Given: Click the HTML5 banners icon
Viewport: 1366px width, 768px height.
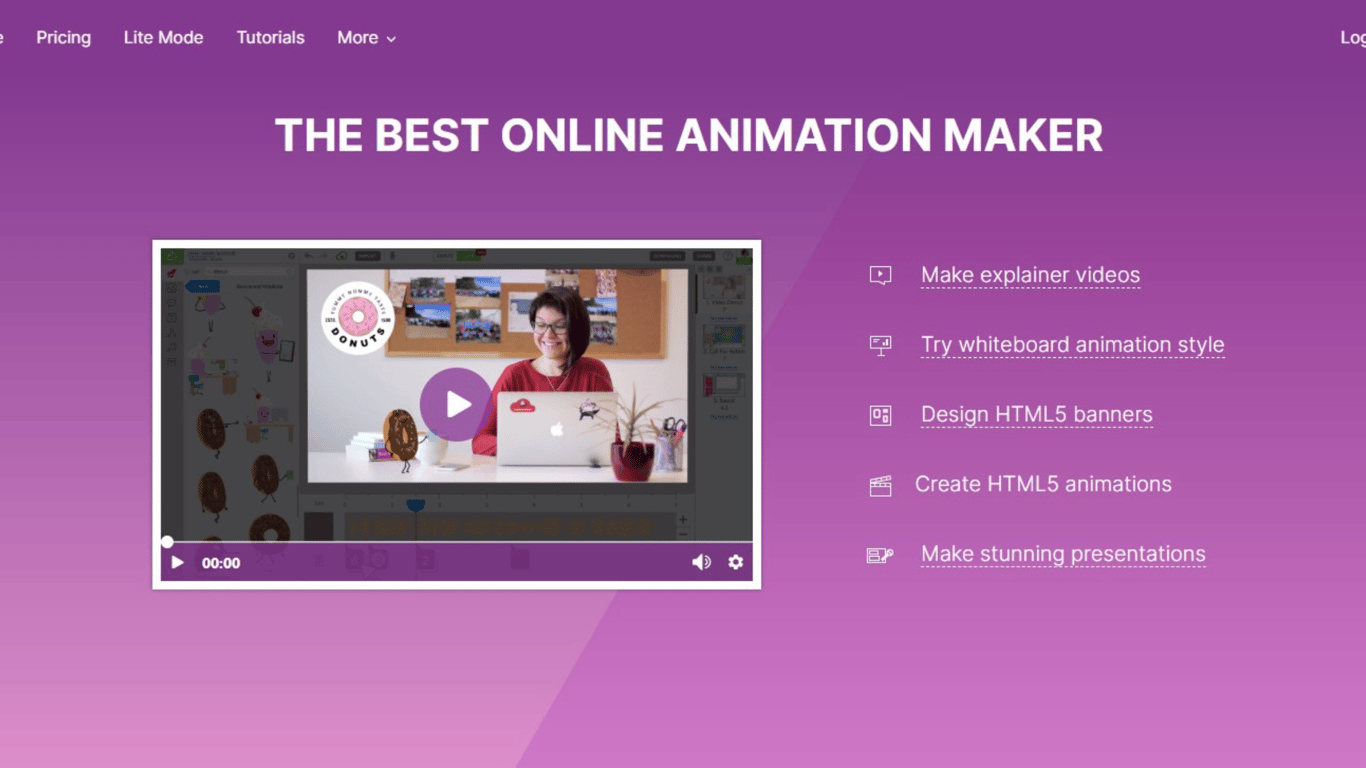Looking at the screenshot, I should 880,415.
